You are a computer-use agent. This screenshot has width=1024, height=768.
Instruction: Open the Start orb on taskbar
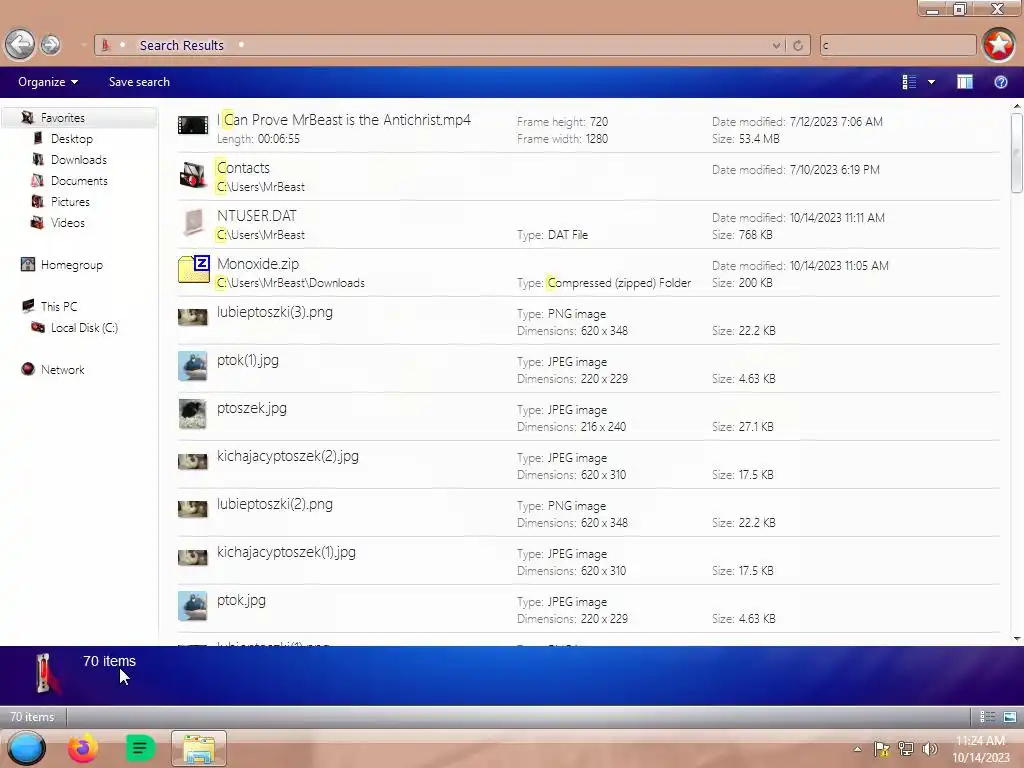26,749
